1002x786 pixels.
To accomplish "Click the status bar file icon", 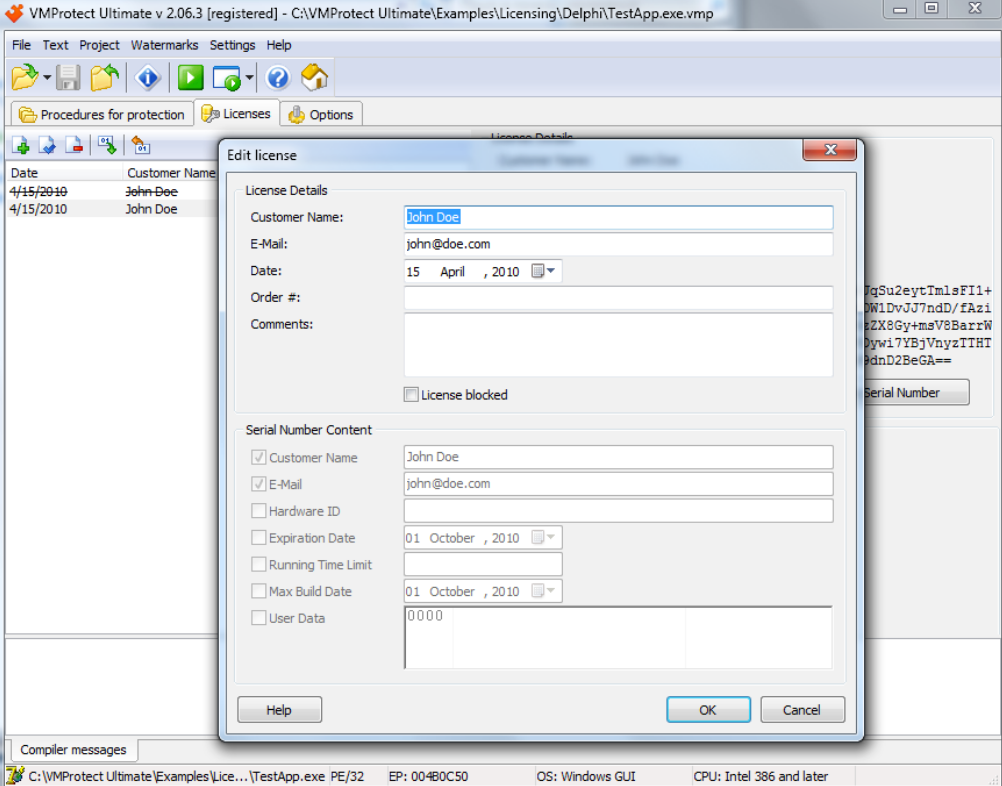I will tap(15, 776).
